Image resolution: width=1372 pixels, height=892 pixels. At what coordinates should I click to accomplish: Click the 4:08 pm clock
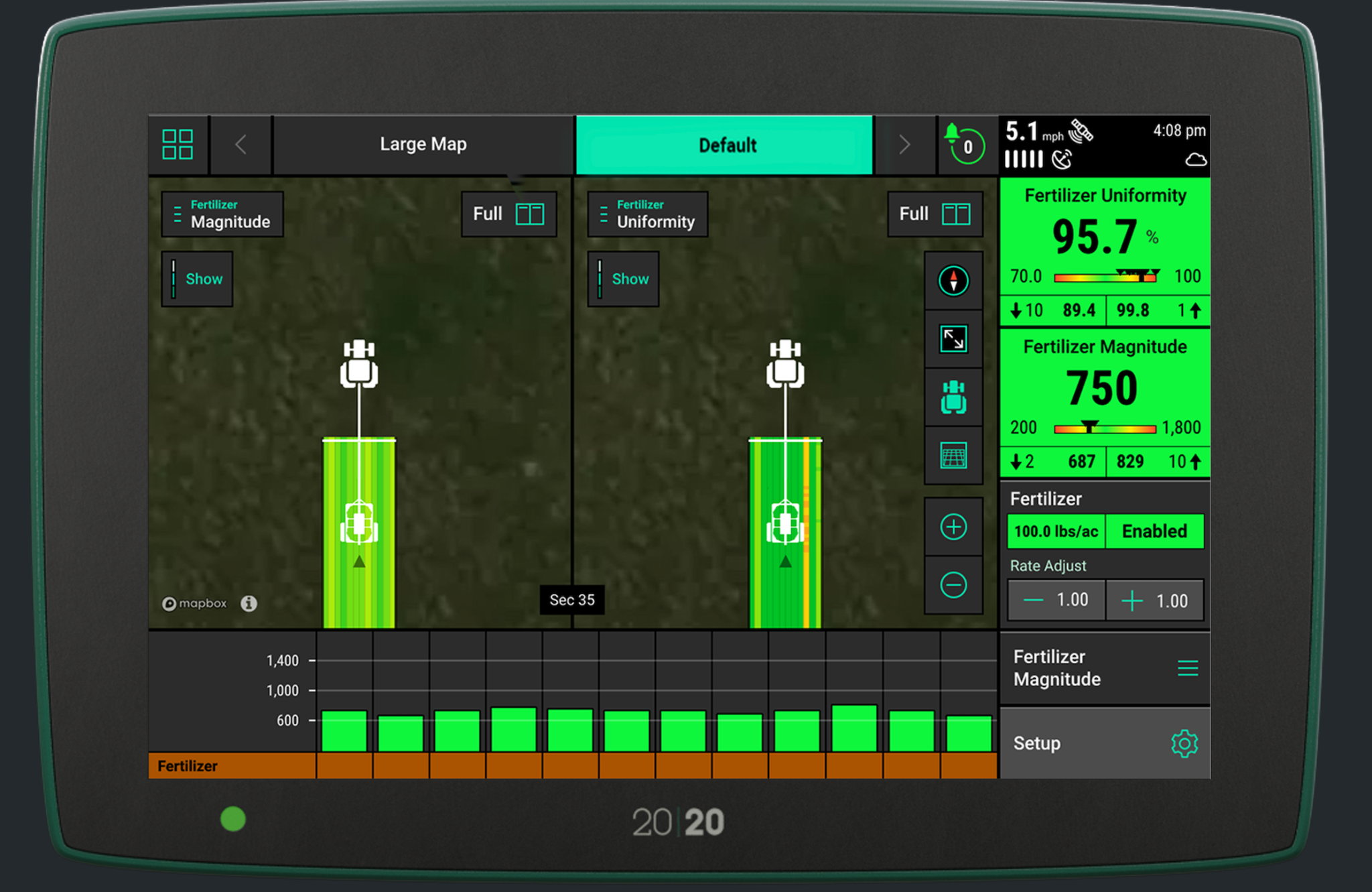1179,130
